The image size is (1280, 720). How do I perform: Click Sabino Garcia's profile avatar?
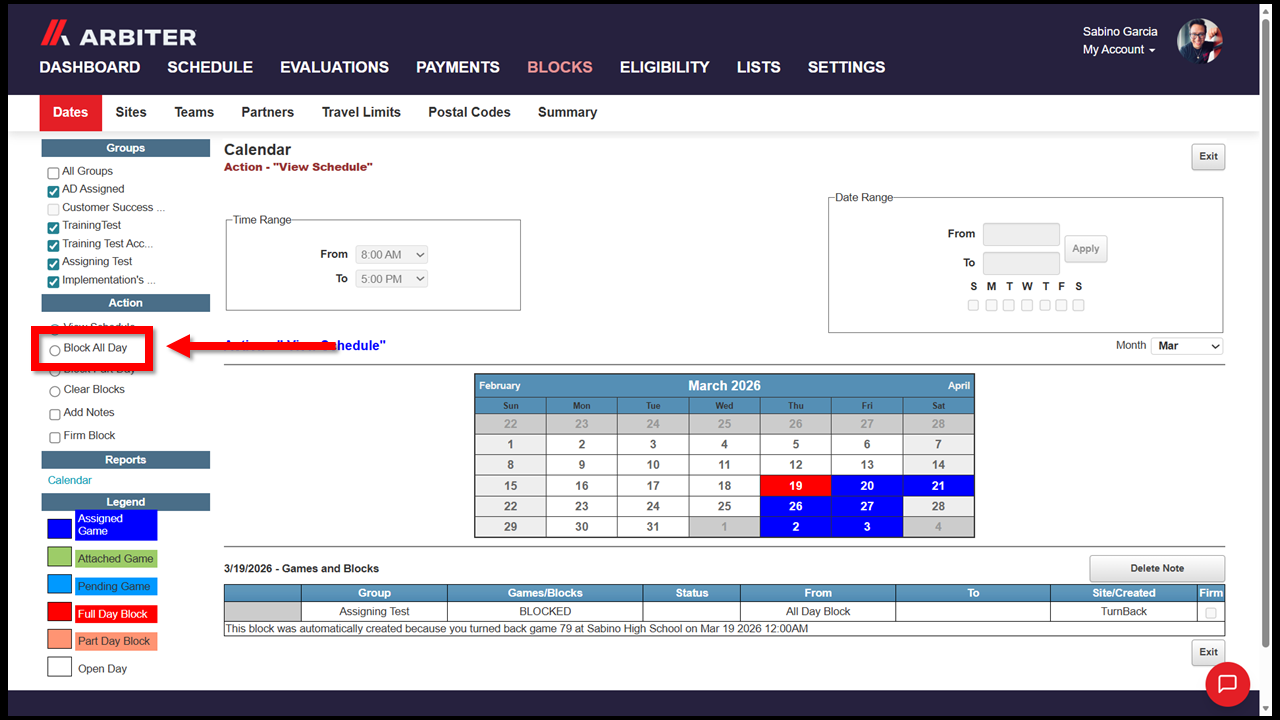point(1199,41)
